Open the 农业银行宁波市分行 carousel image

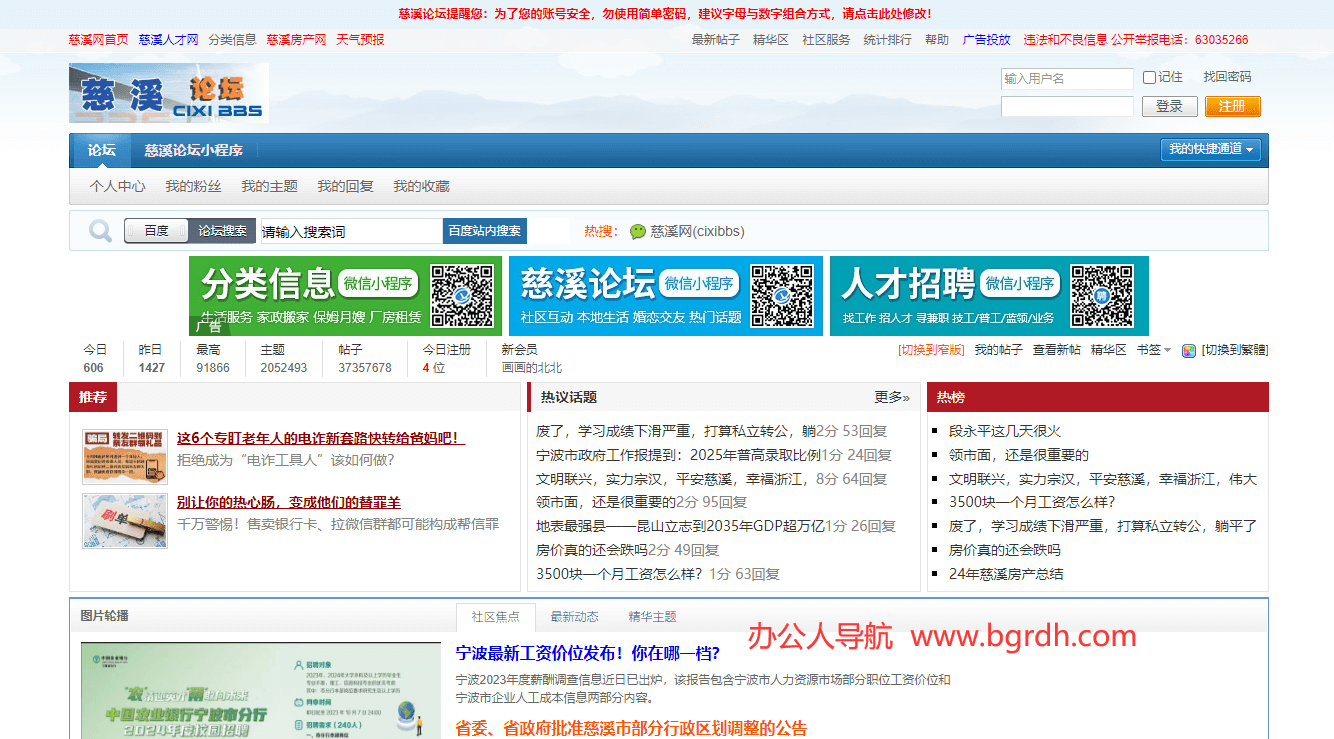pos(261,690)
